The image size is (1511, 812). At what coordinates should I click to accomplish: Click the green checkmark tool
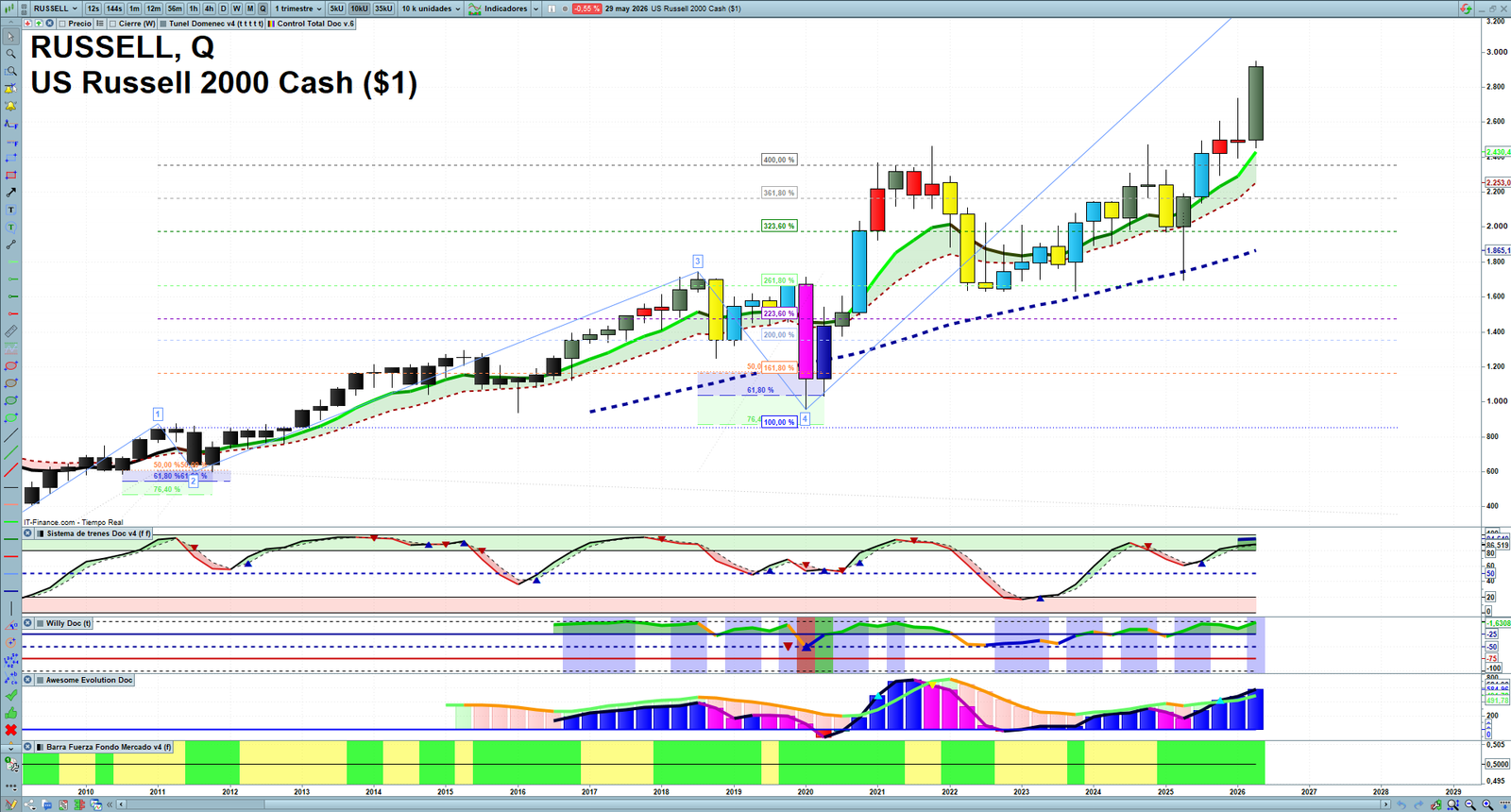click(11, 695)
